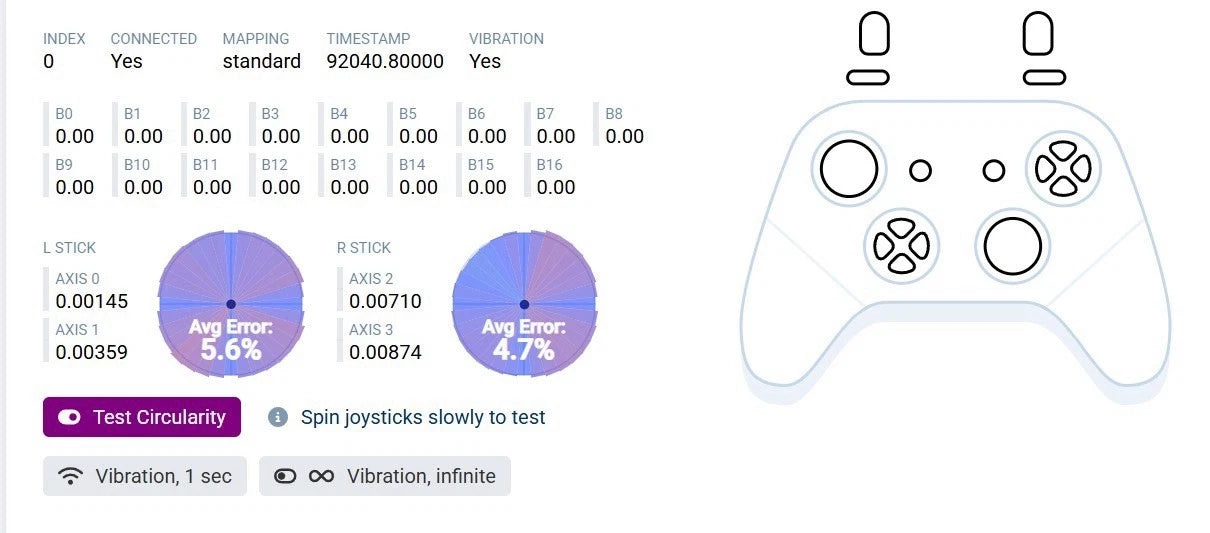The image size is (1210, 533).
Task: Click the small right center button on controller
Action: pos(993,171)
